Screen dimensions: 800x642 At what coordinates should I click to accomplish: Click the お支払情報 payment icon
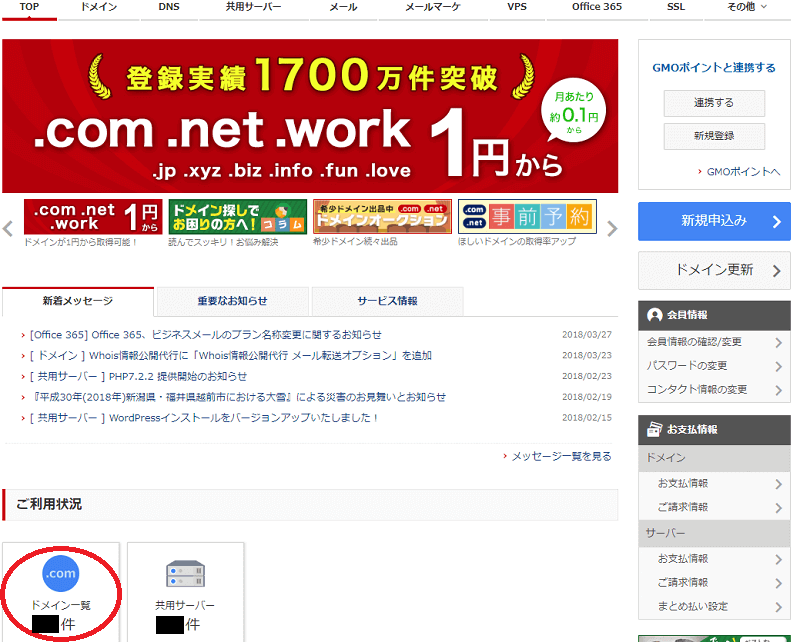pyautogui.click(x=655, y=429)
